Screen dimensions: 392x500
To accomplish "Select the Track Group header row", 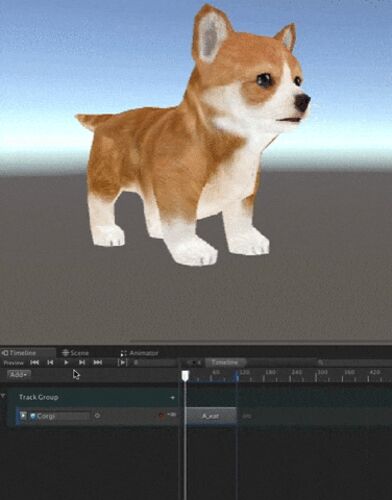I will (92, 397).
